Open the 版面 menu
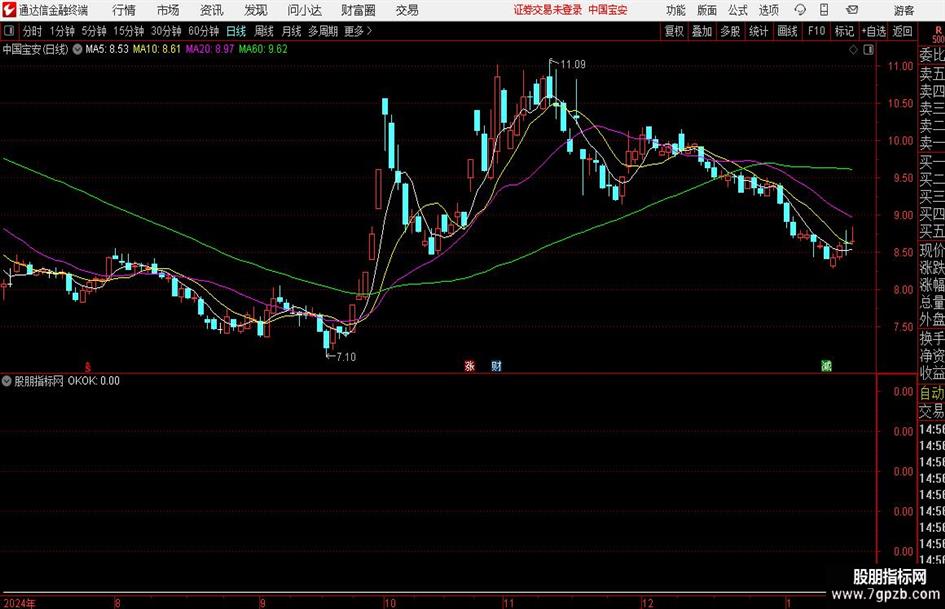Image resolution: width=945 pixels, height=609 pixels. pyautogui.click(x=707, y=10)
